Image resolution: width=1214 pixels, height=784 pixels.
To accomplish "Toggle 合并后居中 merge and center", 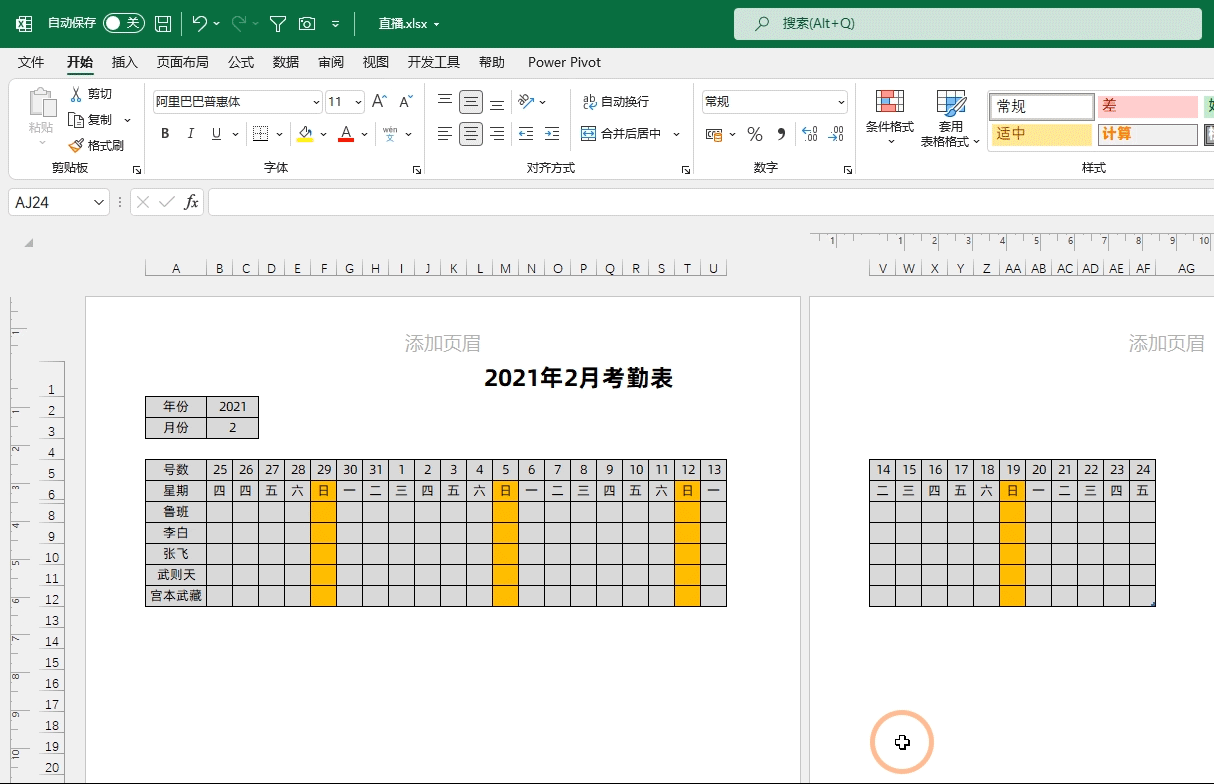I will pyautogui.click(x=622, y=134).
